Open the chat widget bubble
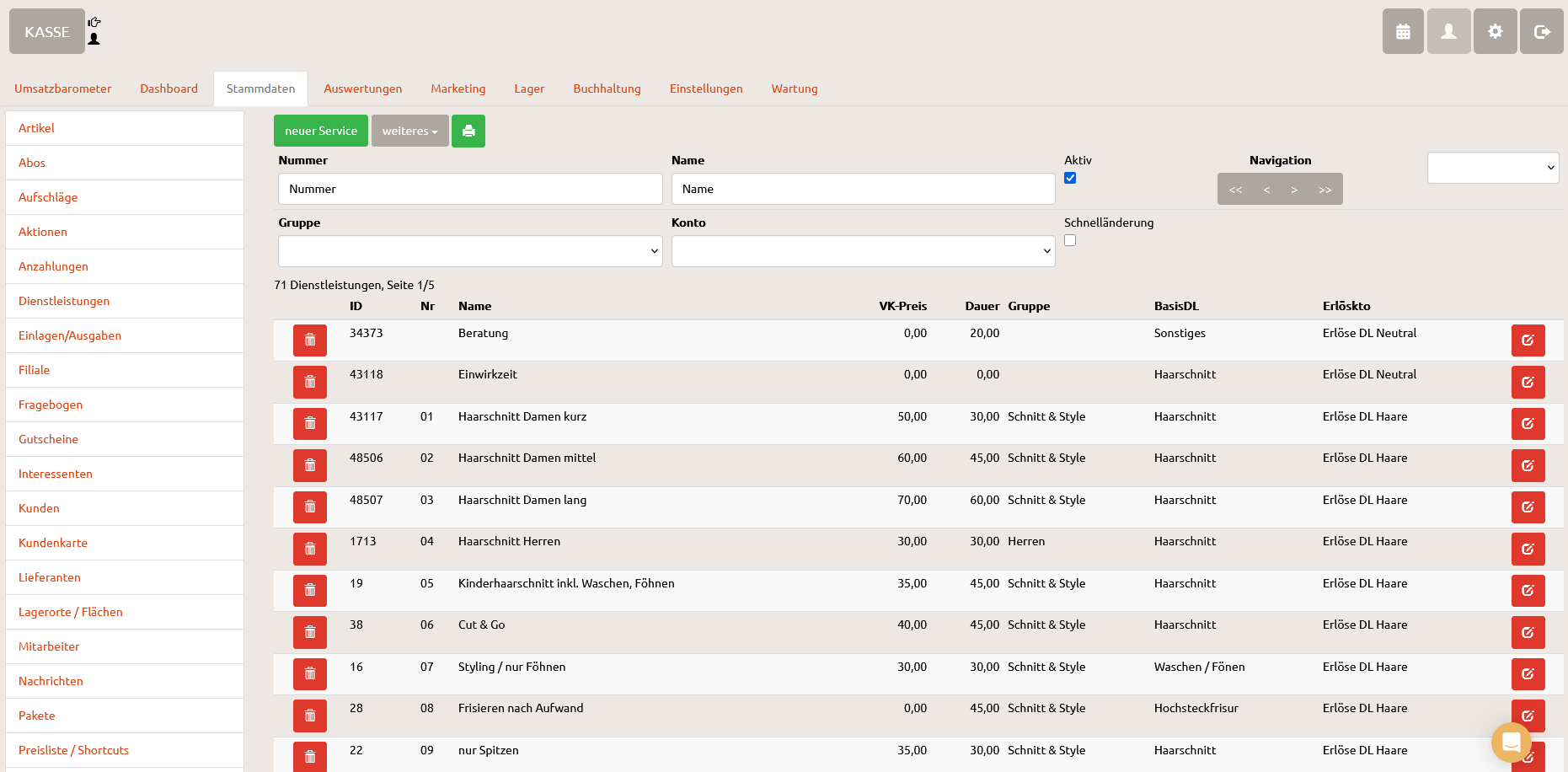This screenshot has width=1568, height=772. [1511, 742]
